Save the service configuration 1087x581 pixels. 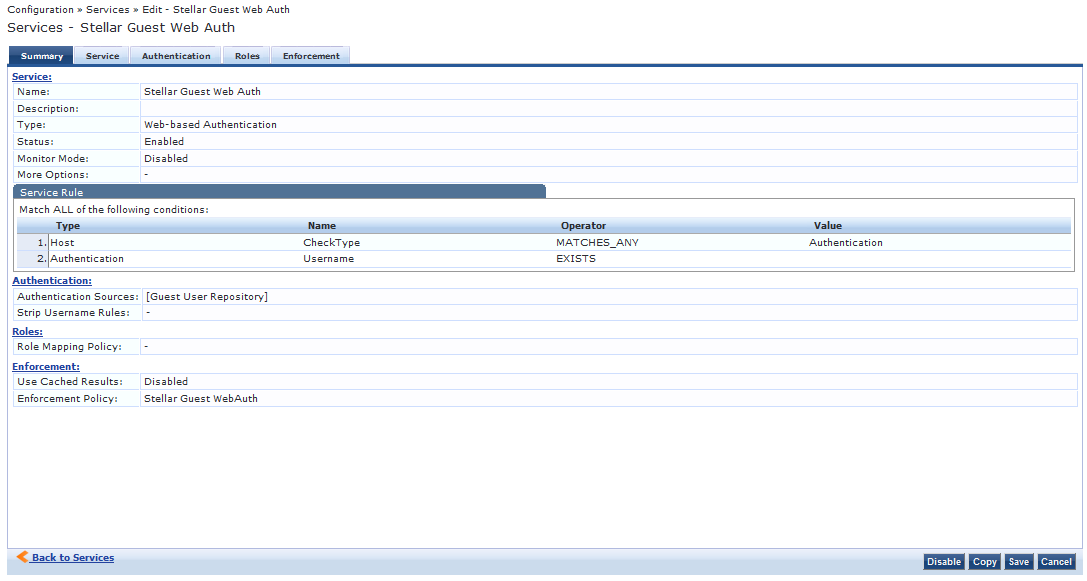(1018, 562)
